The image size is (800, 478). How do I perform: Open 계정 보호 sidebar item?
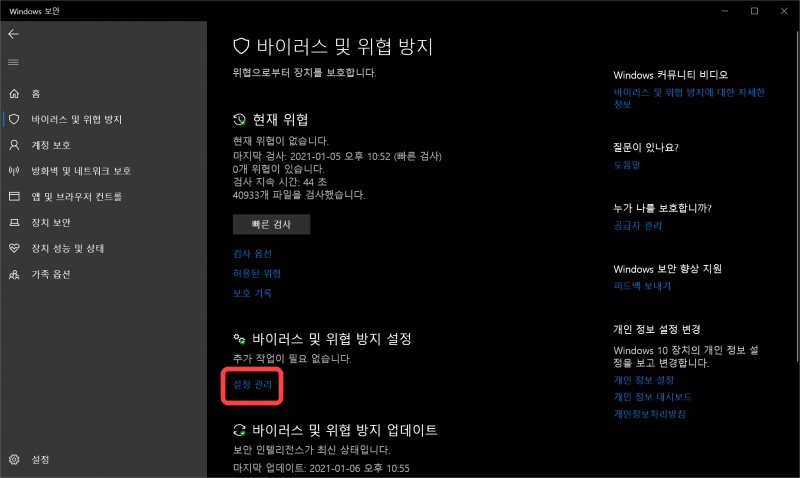tap(103, 145)
